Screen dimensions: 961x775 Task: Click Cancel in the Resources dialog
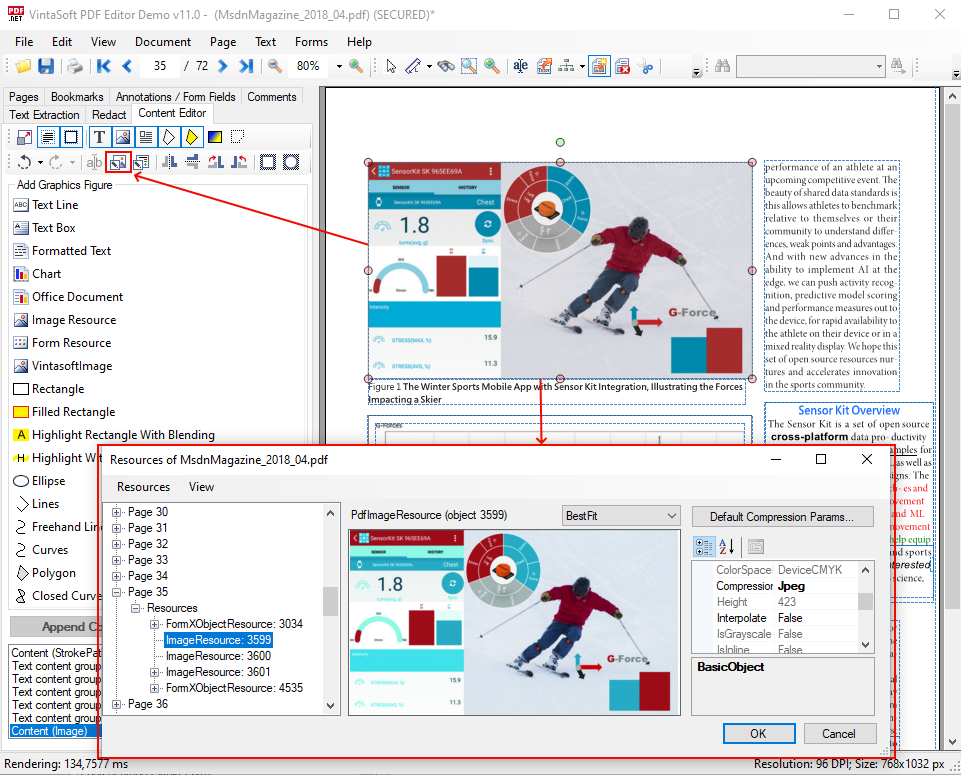pos(839,734)
